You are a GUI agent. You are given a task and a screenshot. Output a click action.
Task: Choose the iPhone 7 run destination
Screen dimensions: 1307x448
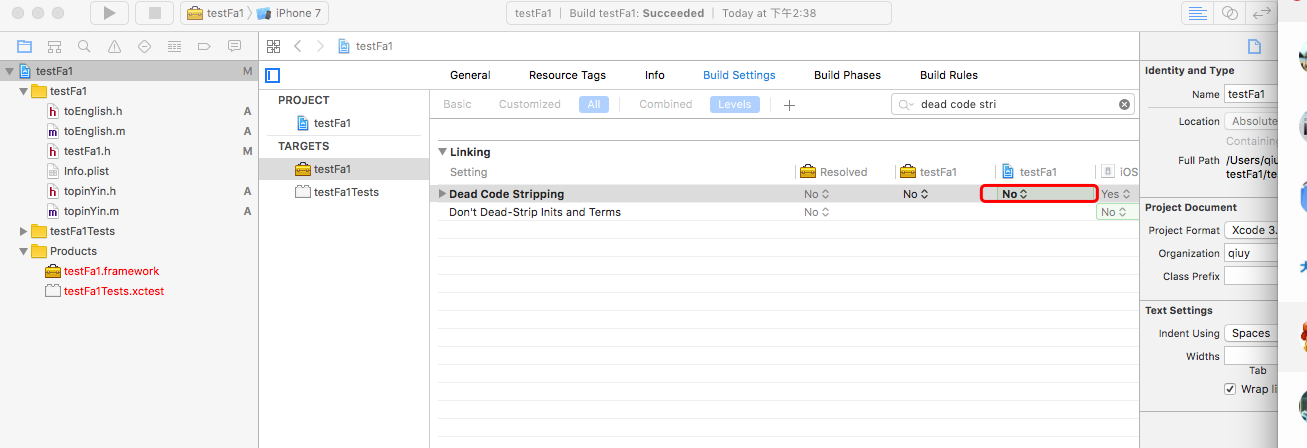point(290,13)
